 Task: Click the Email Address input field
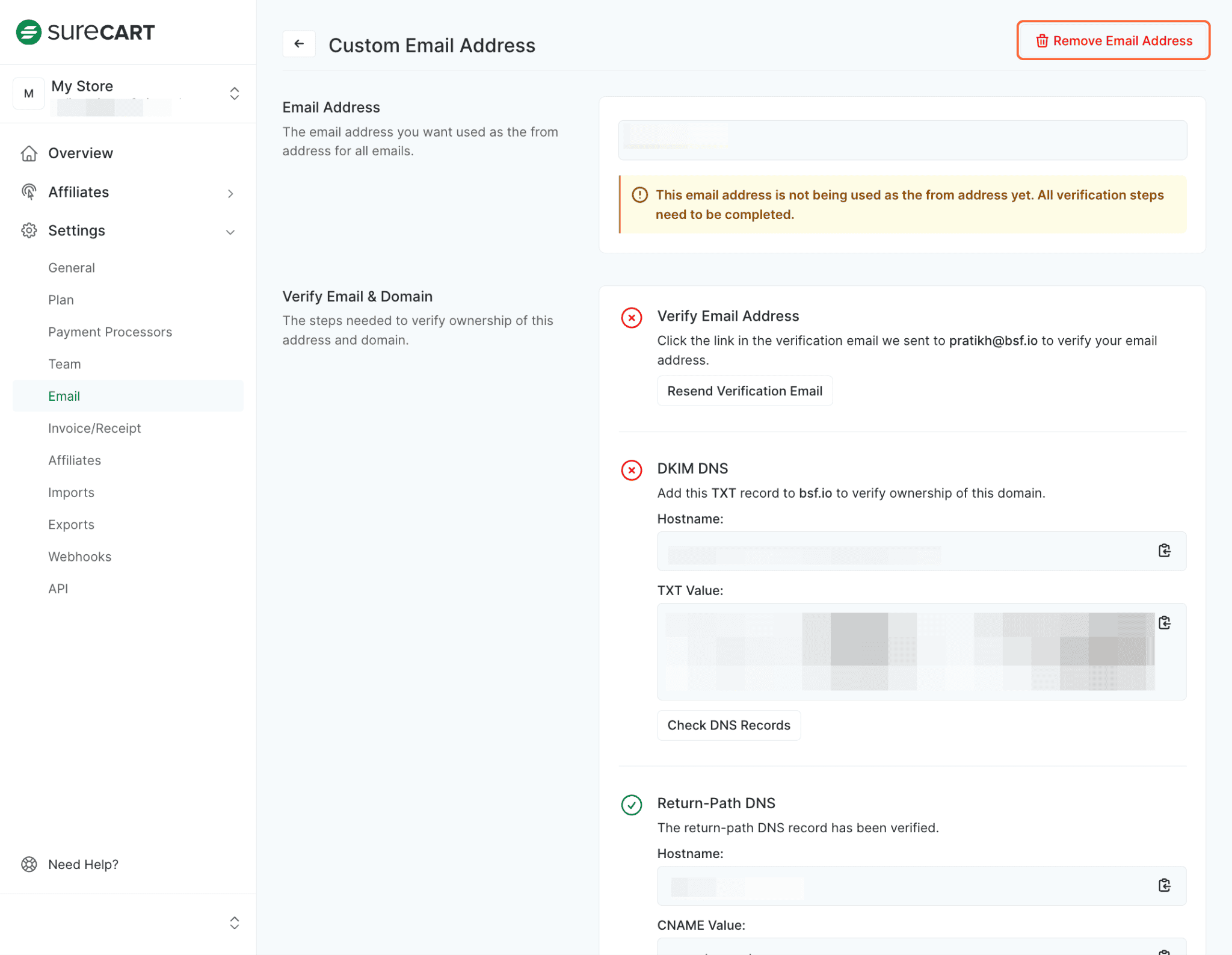tap(902, 140)
